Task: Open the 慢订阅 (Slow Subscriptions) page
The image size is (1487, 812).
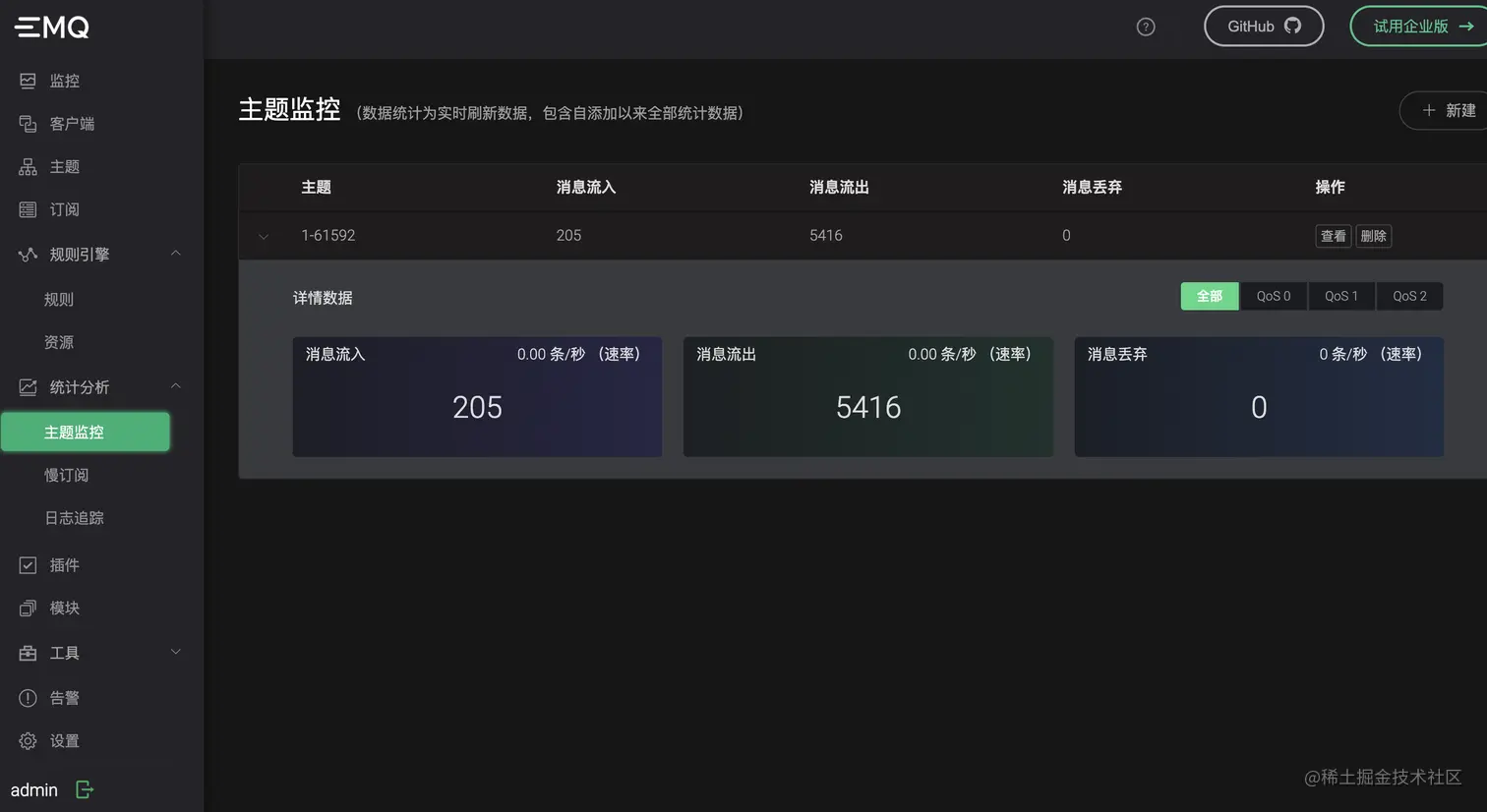Action: 67,475
